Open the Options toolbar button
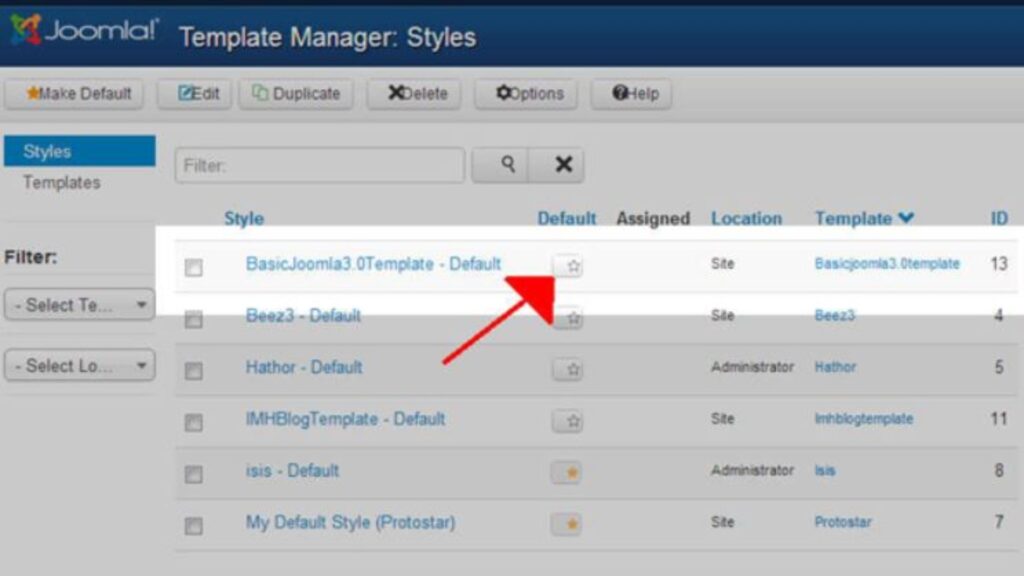Viewport: 1024px width, 576px height. tap(526, 93)
